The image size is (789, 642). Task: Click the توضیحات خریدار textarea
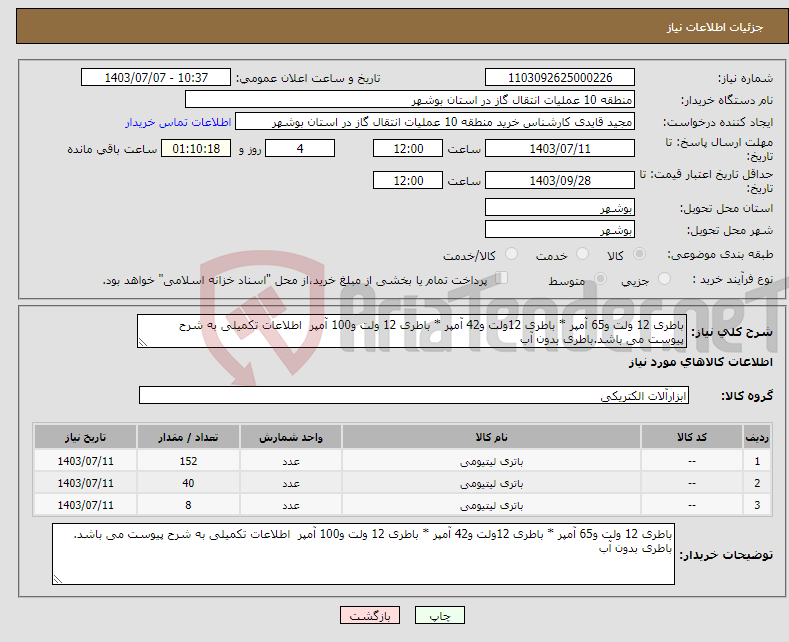[x=363, y=554]
